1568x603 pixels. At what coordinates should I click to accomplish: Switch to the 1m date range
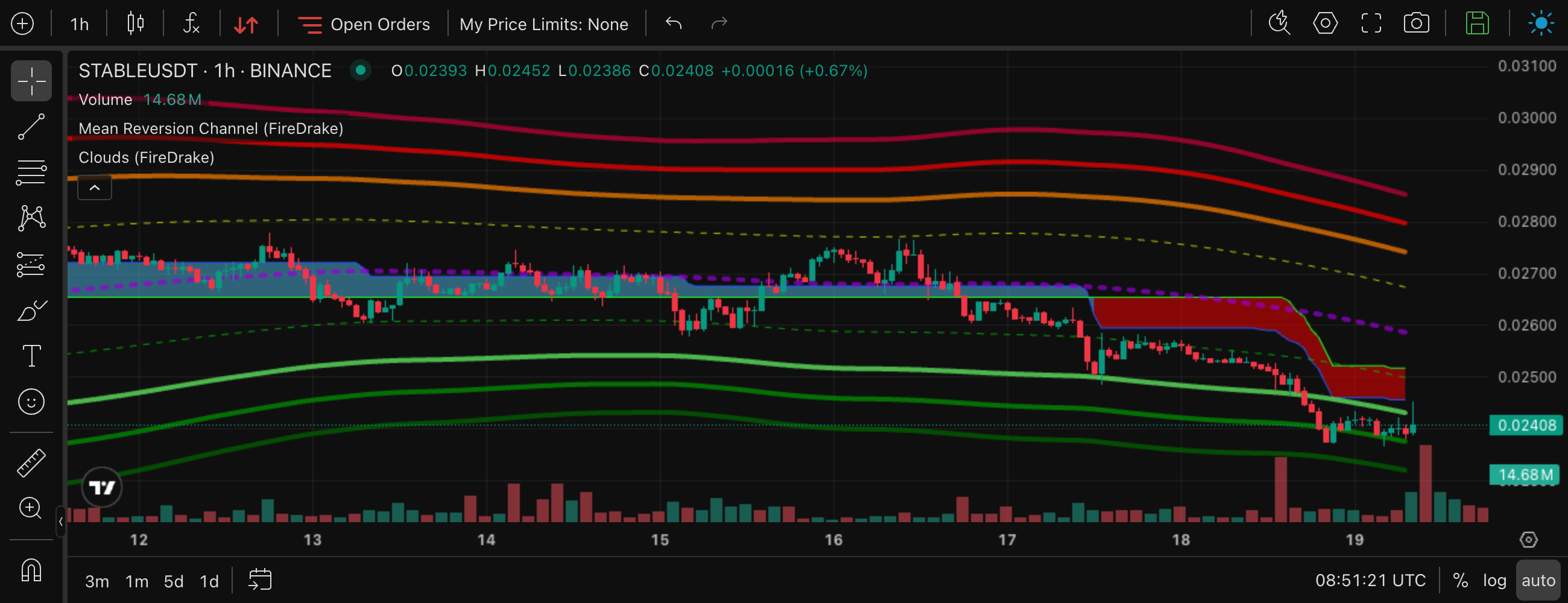(x=137, y=582)
